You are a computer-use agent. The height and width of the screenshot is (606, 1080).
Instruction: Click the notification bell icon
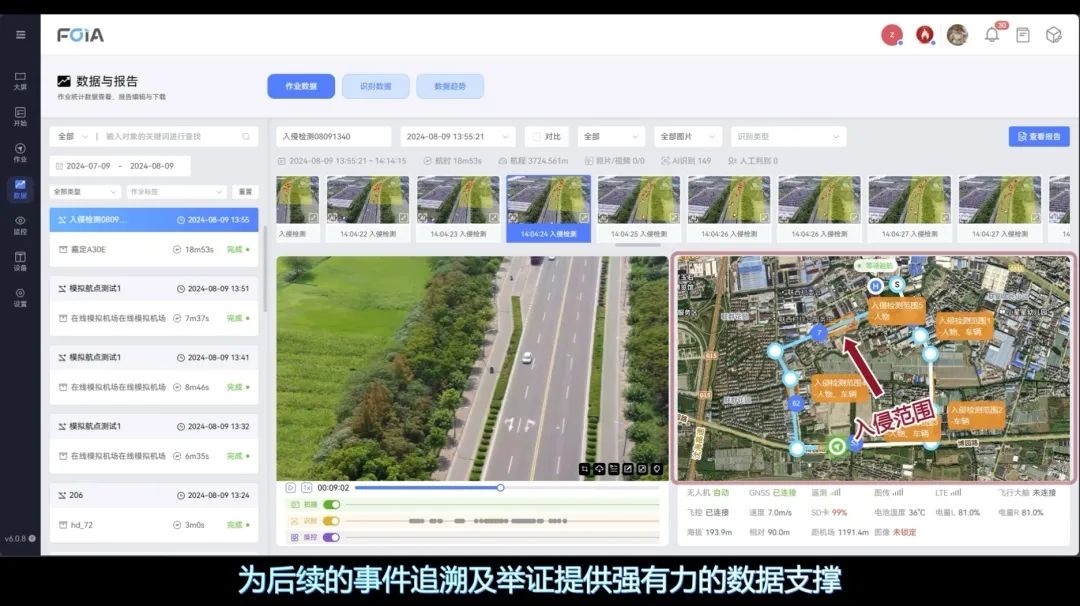[x=991, y=35]
